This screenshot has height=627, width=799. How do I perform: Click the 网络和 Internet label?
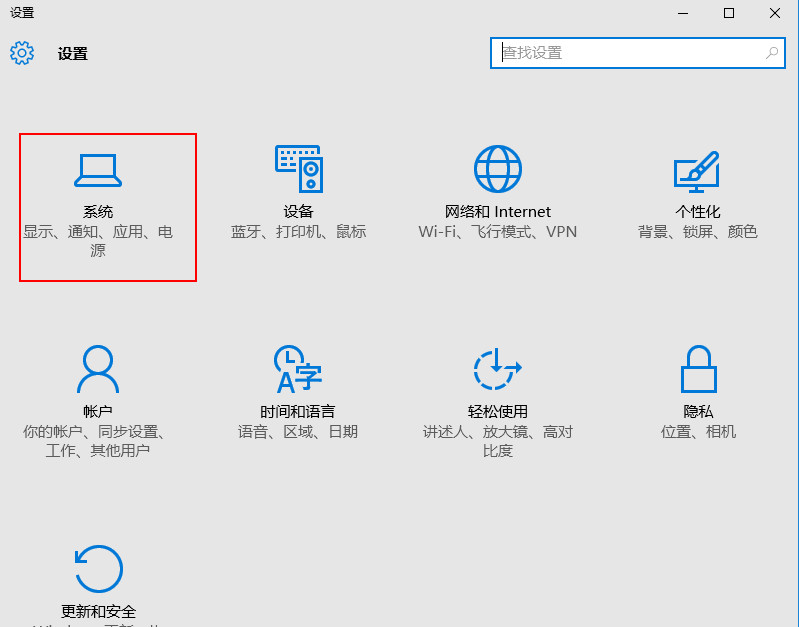497,212
